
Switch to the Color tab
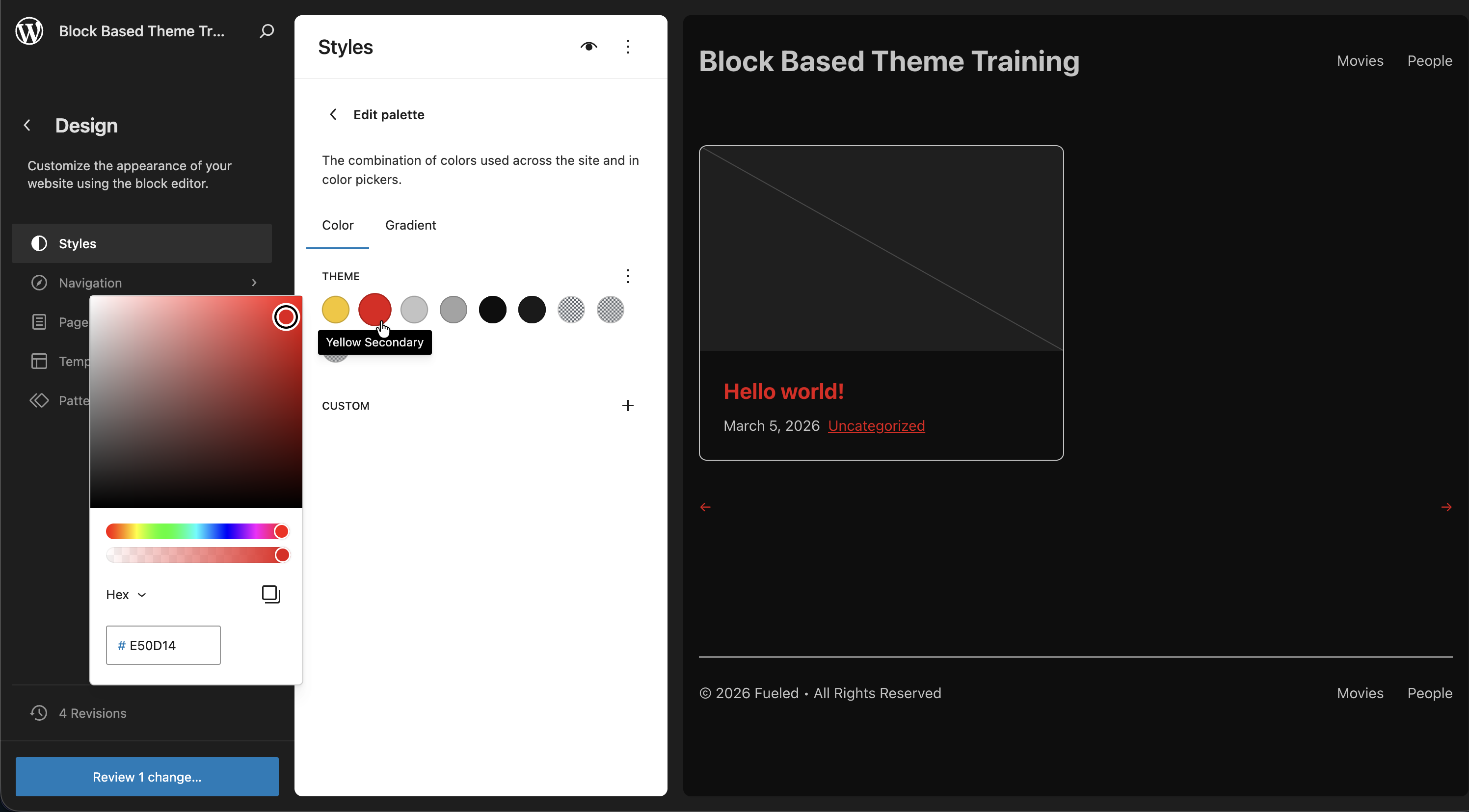tap(338, 225)
